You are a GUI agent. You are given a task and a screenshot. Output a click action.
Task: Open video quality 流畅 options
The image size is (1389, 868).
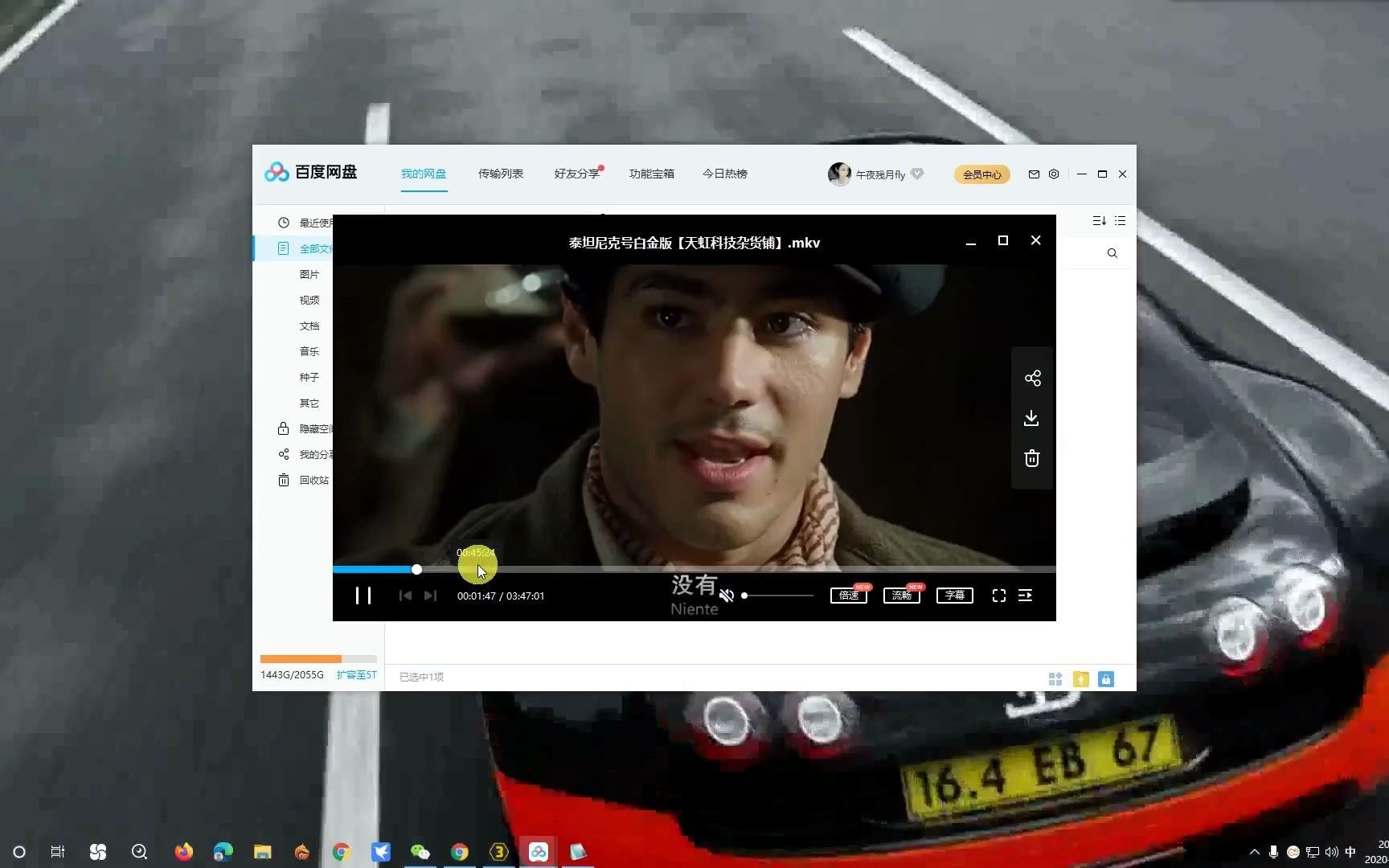902,596
